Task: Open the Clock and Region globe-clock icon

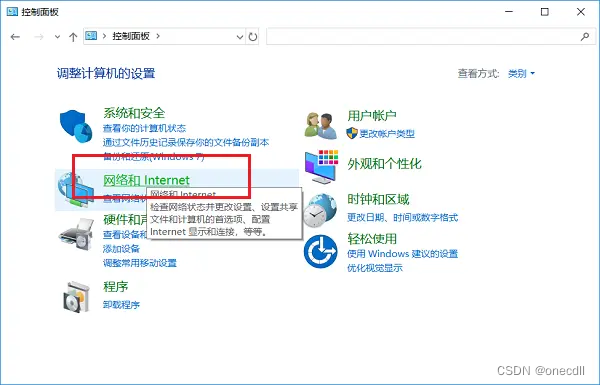Action: point(320,210)
